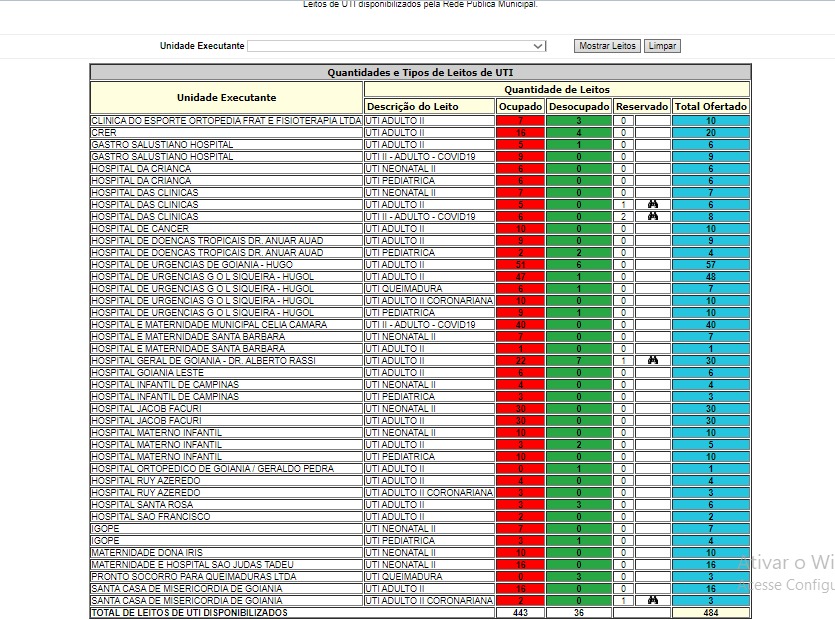Click the Limpar button
The height and width of the screenshot is (620, 835).
point(662,46)
